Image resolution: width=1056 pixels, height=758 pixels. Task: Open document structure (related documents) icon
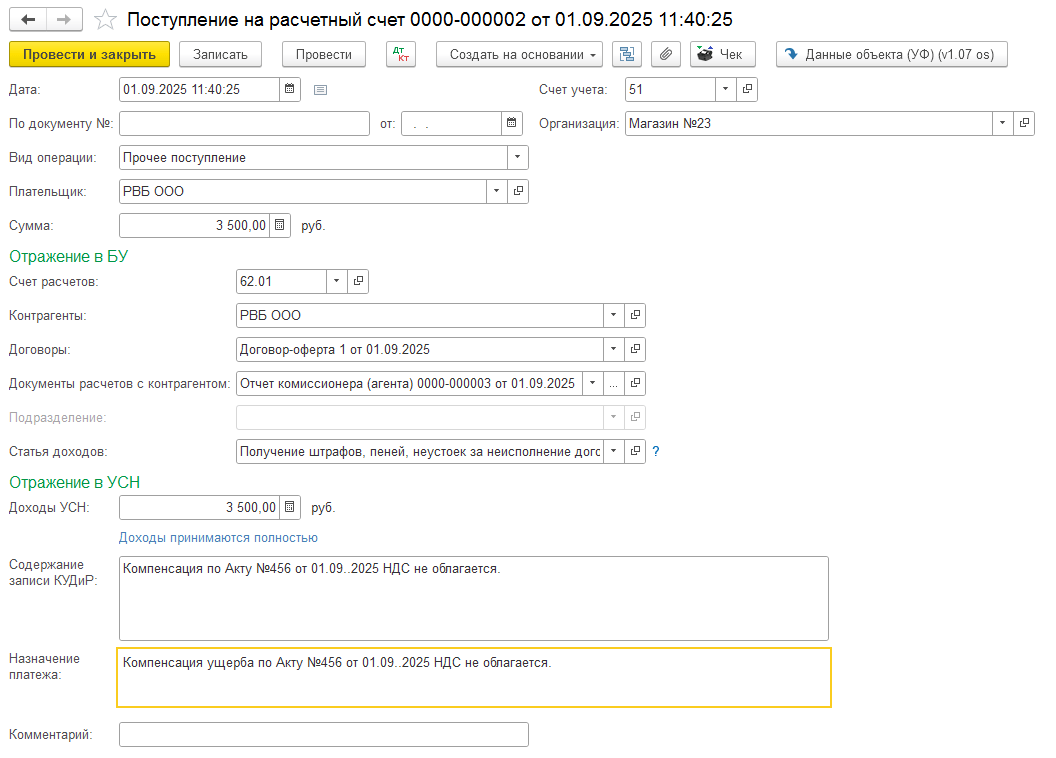(627, 54)
